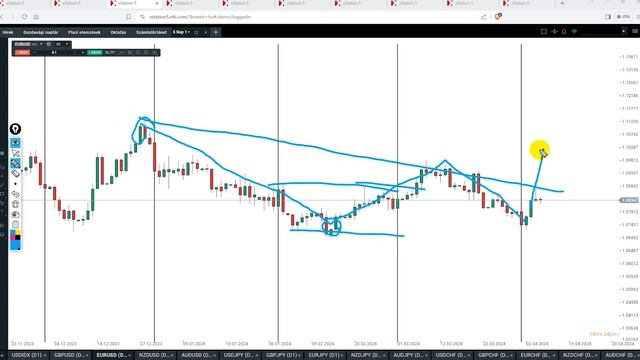Click the VPN button in the browser toolbar

(x=623, y=17)
